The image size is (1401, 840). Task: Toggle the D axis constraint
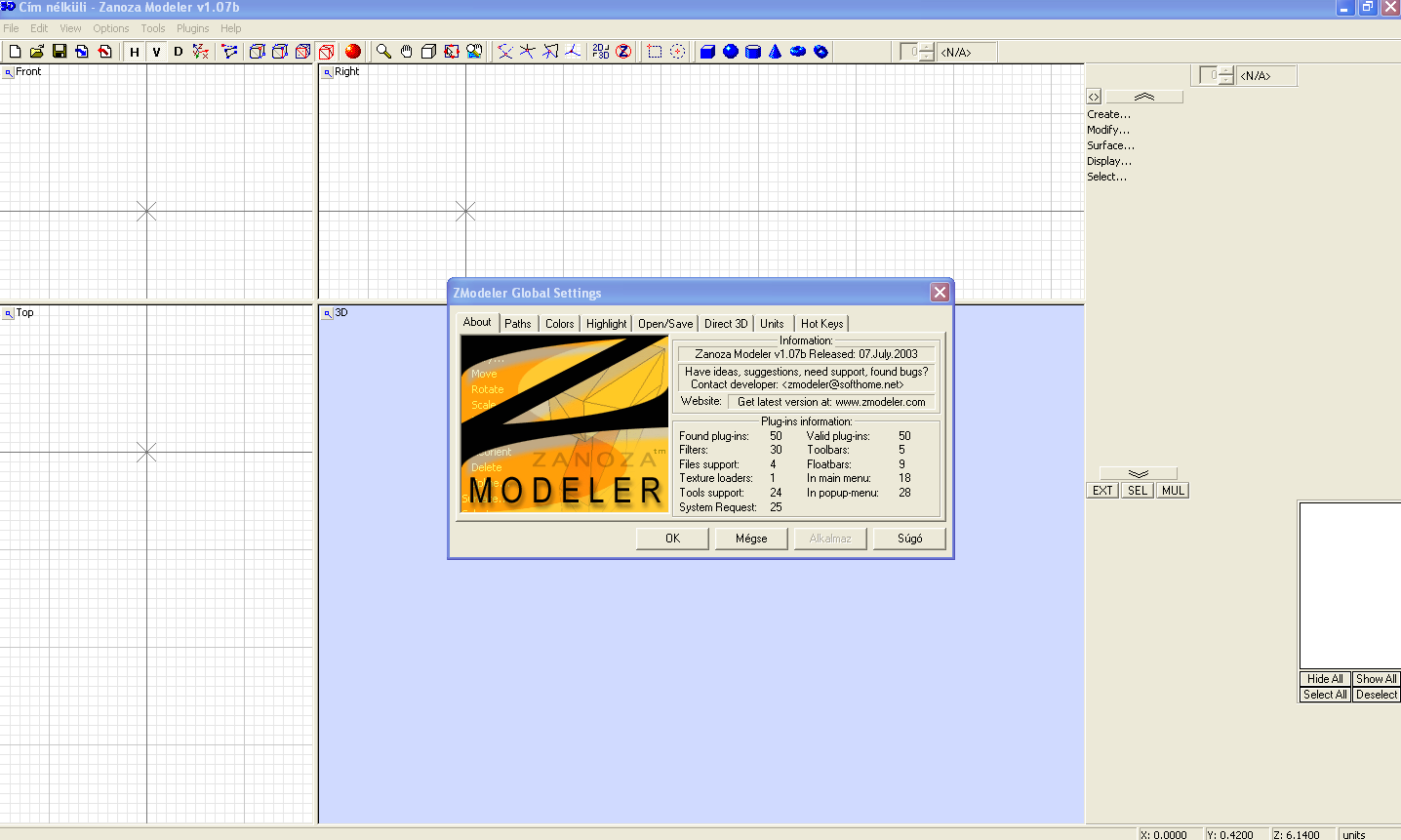tap(178, 52)
